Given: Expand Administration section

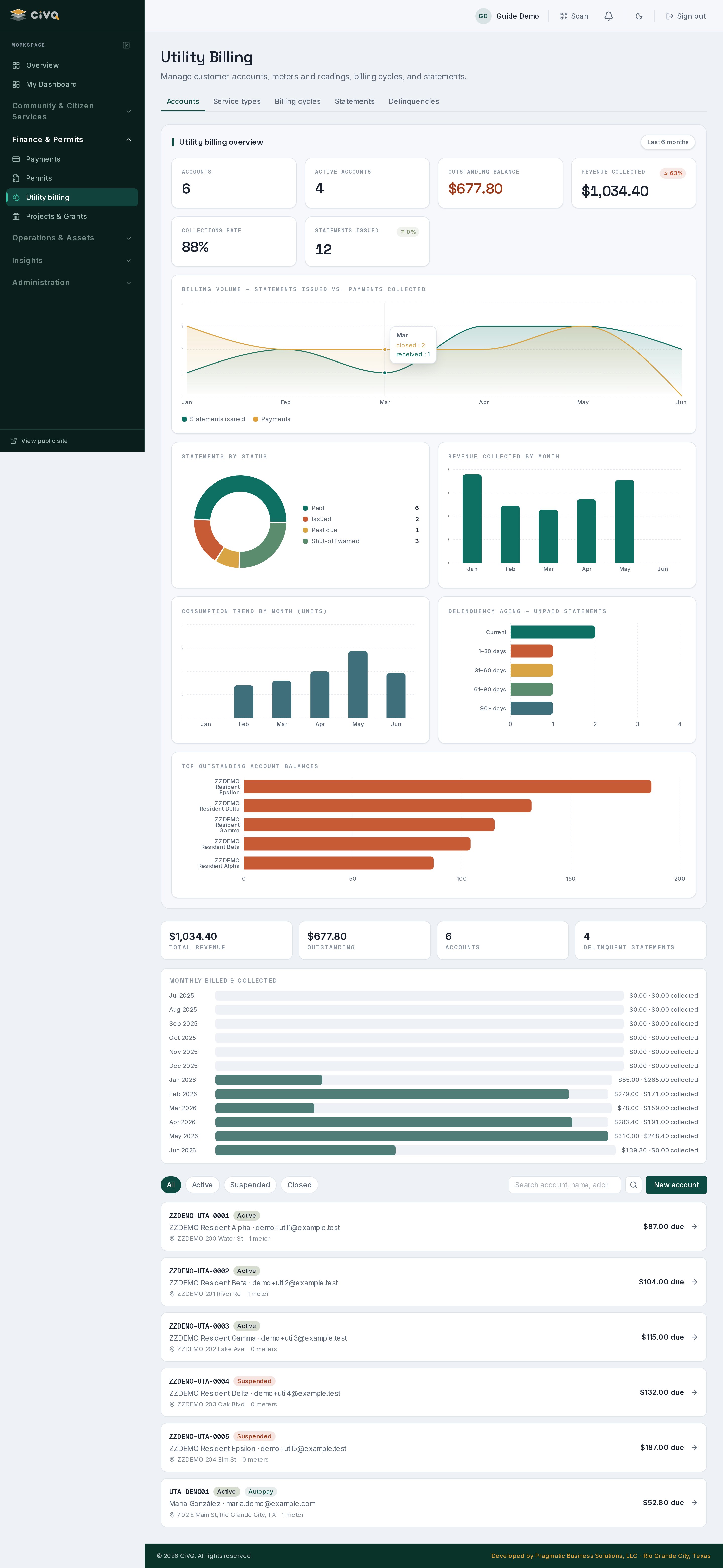Looking at the screenshot, I should point(72,282).
